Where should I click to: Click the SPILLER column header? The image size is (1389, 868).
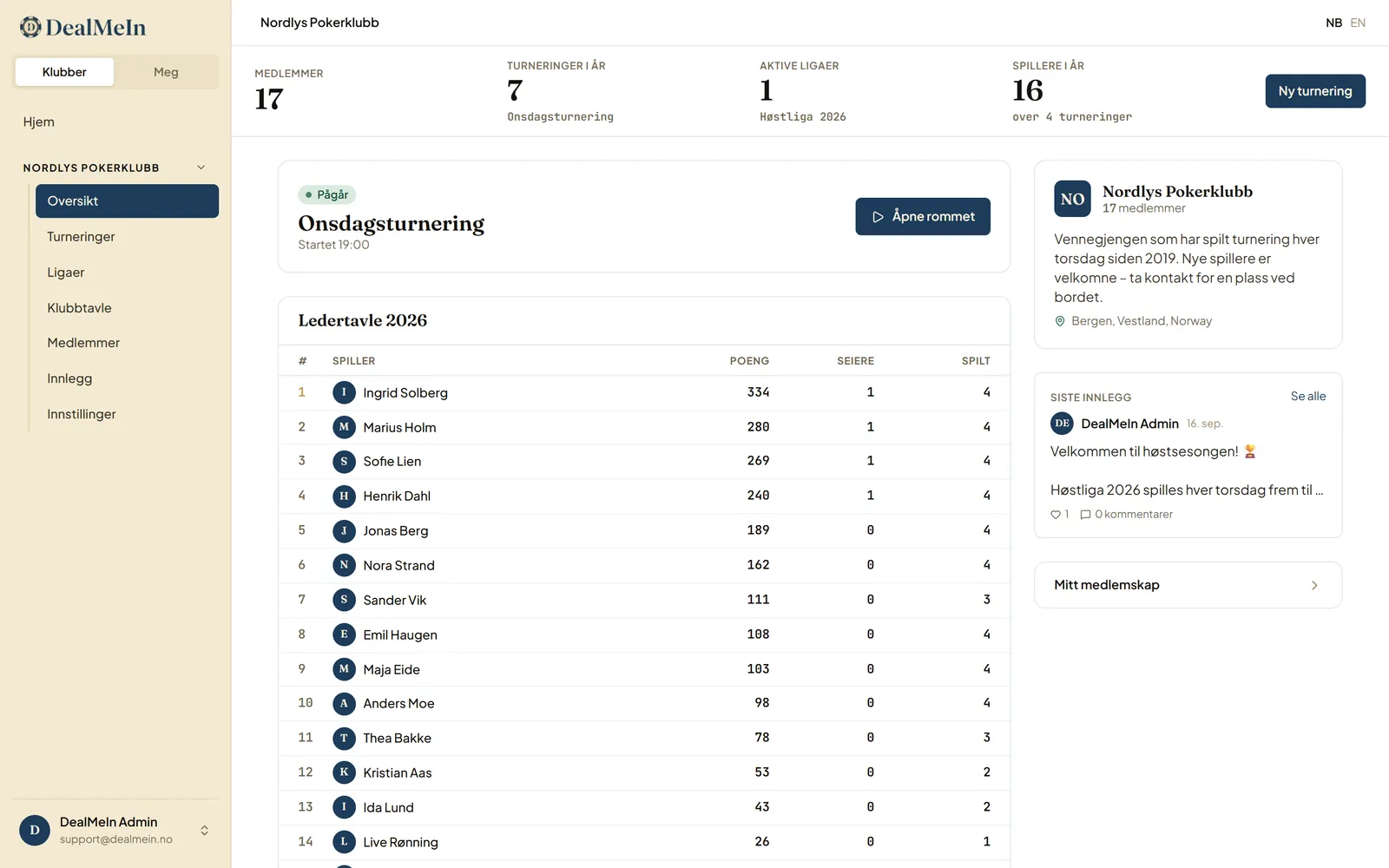tap(354, 361)
